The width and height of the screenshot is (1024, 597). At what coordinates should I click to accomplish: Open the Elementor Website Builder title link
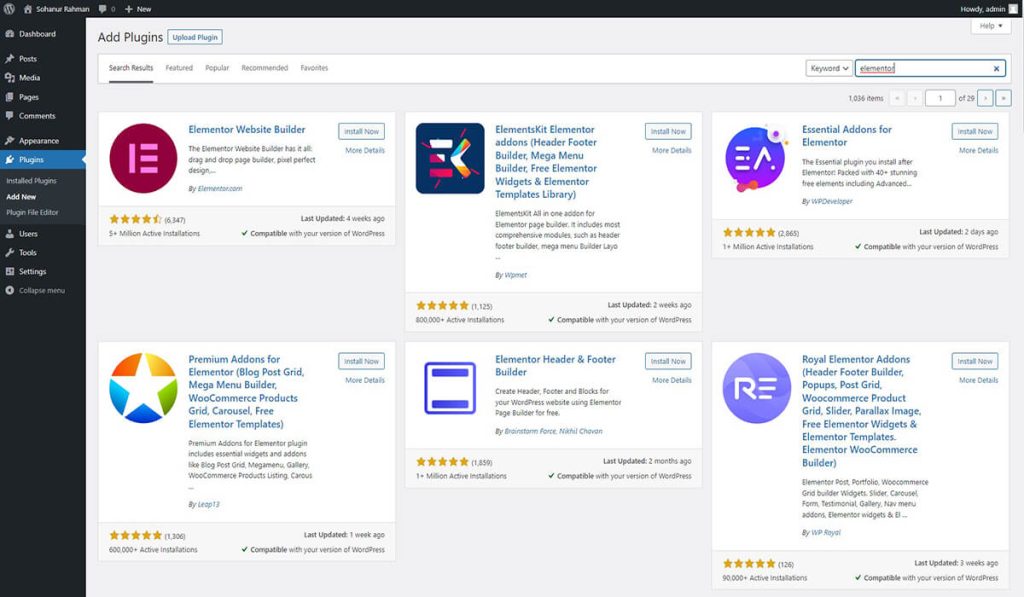coord(247,129)
